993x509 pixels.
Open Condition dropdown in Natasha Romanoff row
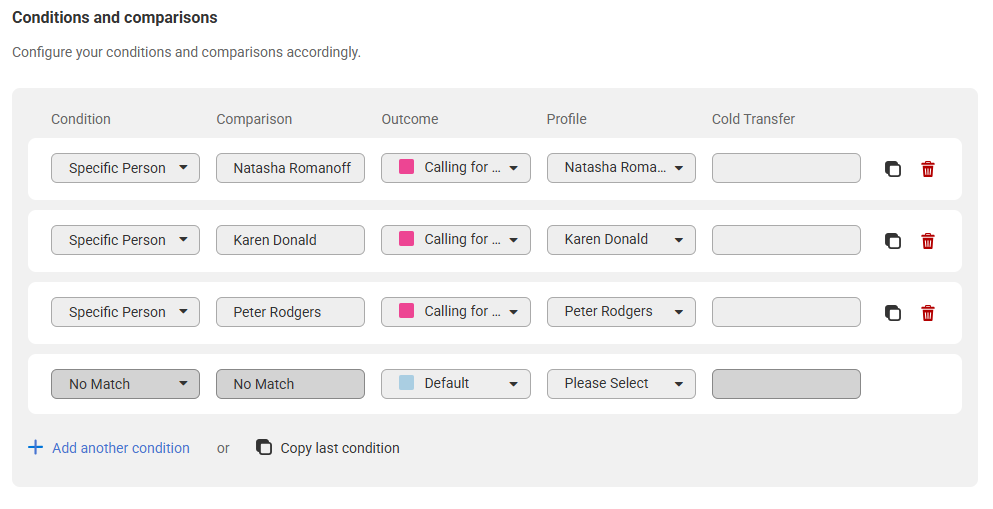[x=125, y=168]
